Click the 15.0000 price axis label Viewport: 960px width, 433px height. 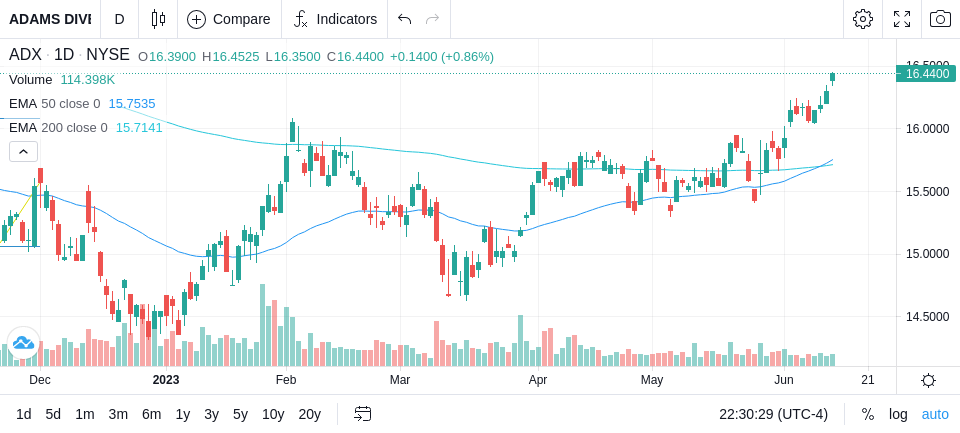927,254
